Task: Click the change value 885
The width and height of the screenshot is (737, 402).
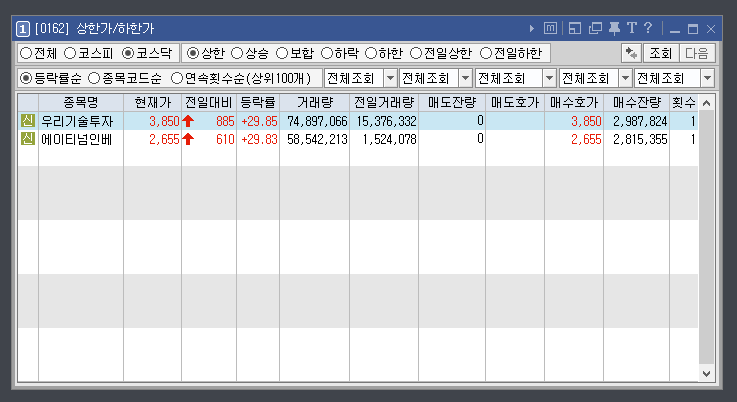Action: click(x=225, y=121)
